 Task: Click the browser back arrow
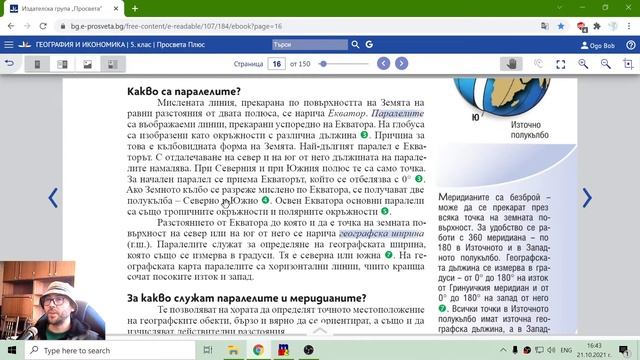[11, 26]
